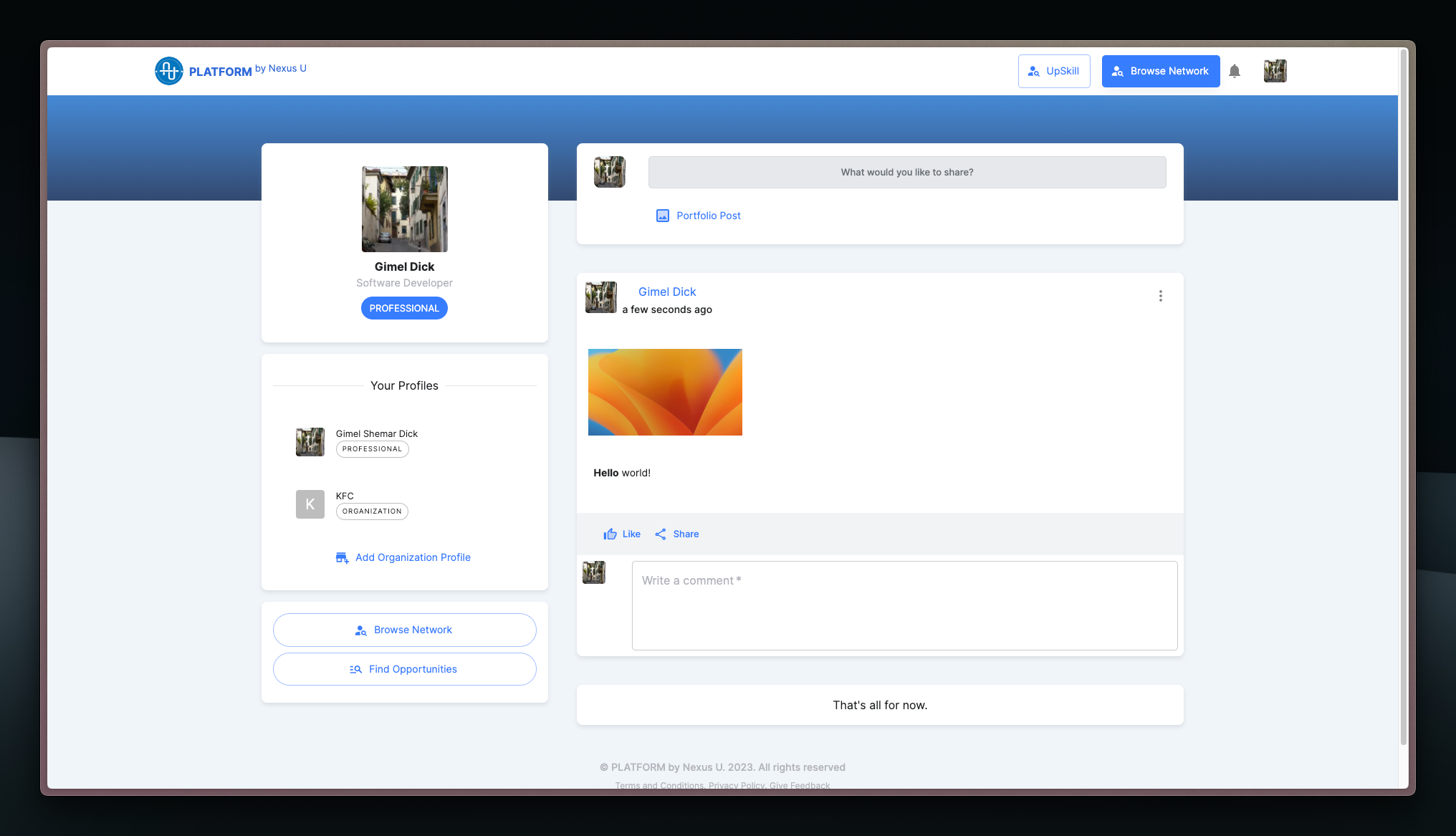Click the KFC organization letter avatar

click(310, 504)
